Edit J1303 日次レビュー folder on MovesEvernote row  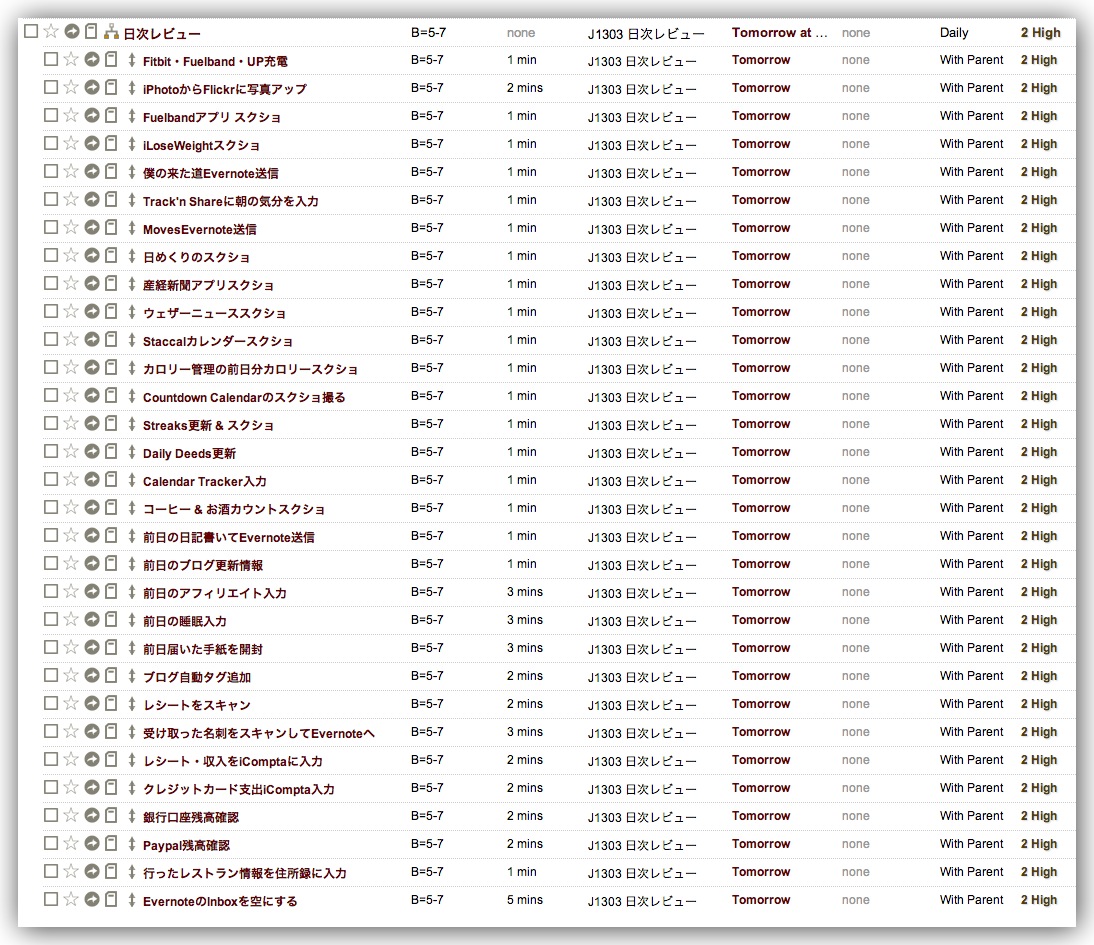642,229
